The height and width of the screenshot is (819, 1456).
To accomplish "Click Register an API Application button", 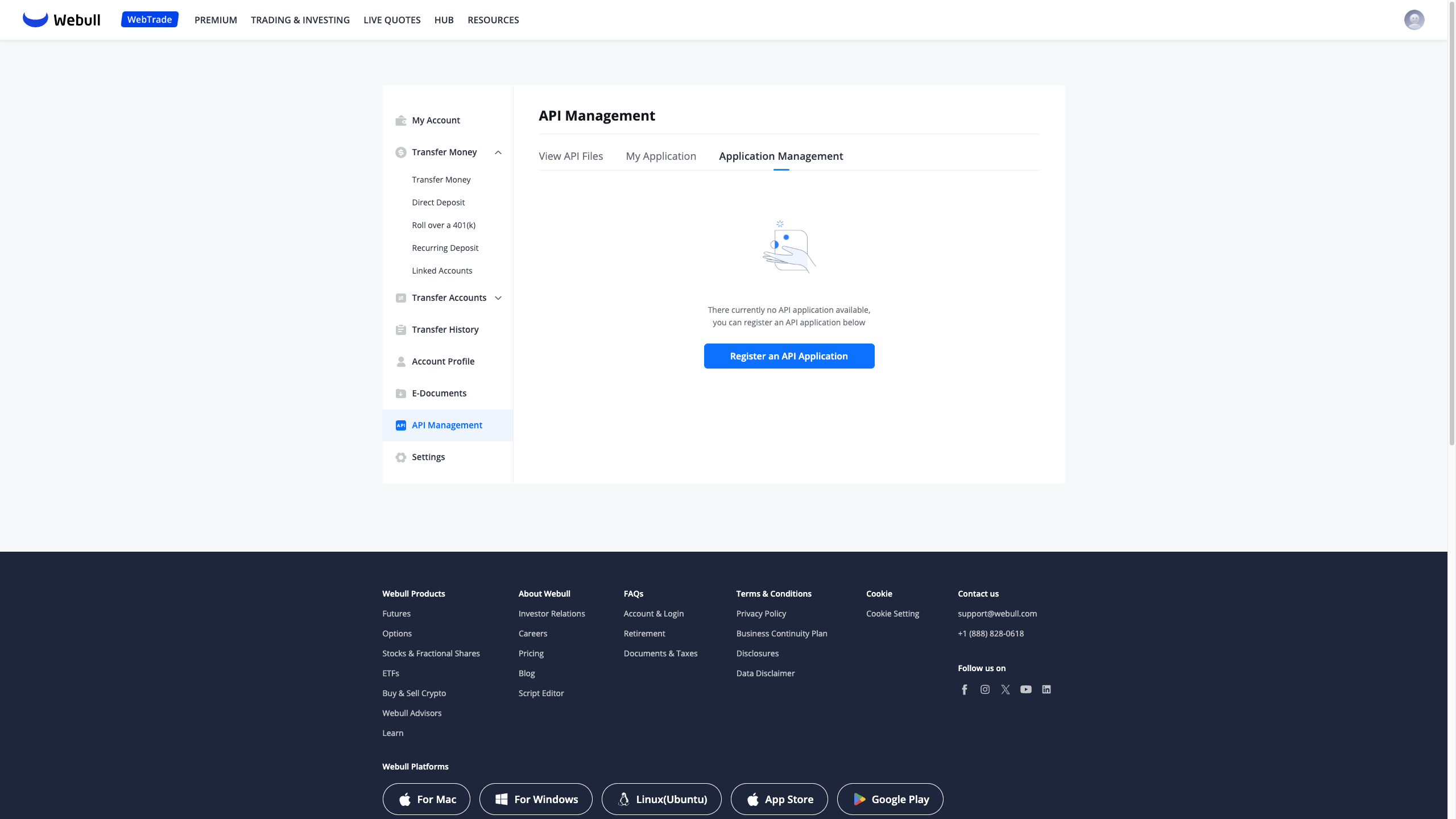I will (x=789, y=356).
